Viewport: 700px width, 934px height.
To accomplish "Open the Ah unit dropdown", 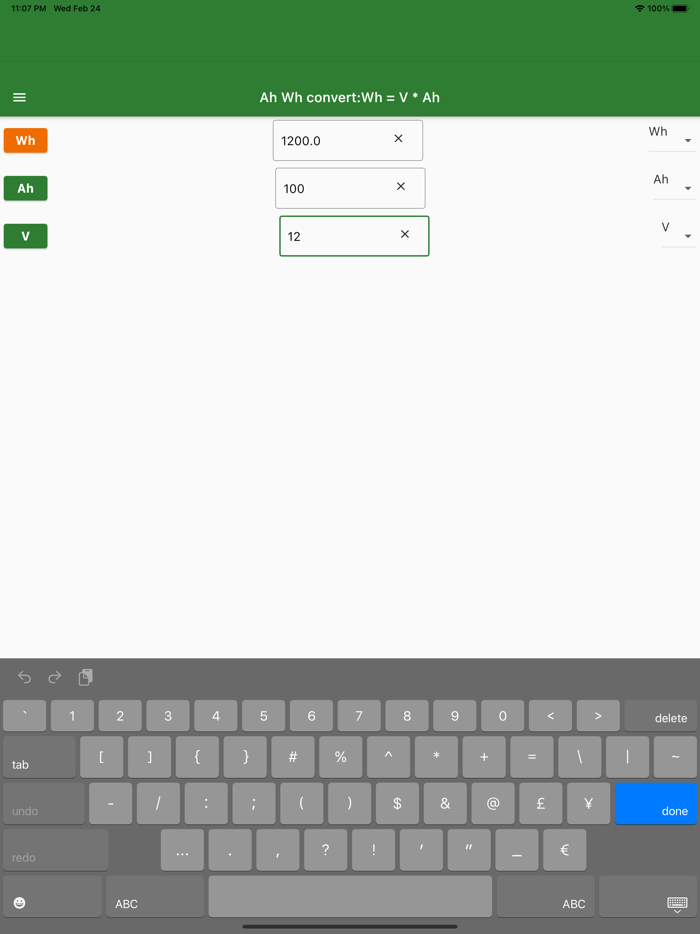I will coord(674,183).
